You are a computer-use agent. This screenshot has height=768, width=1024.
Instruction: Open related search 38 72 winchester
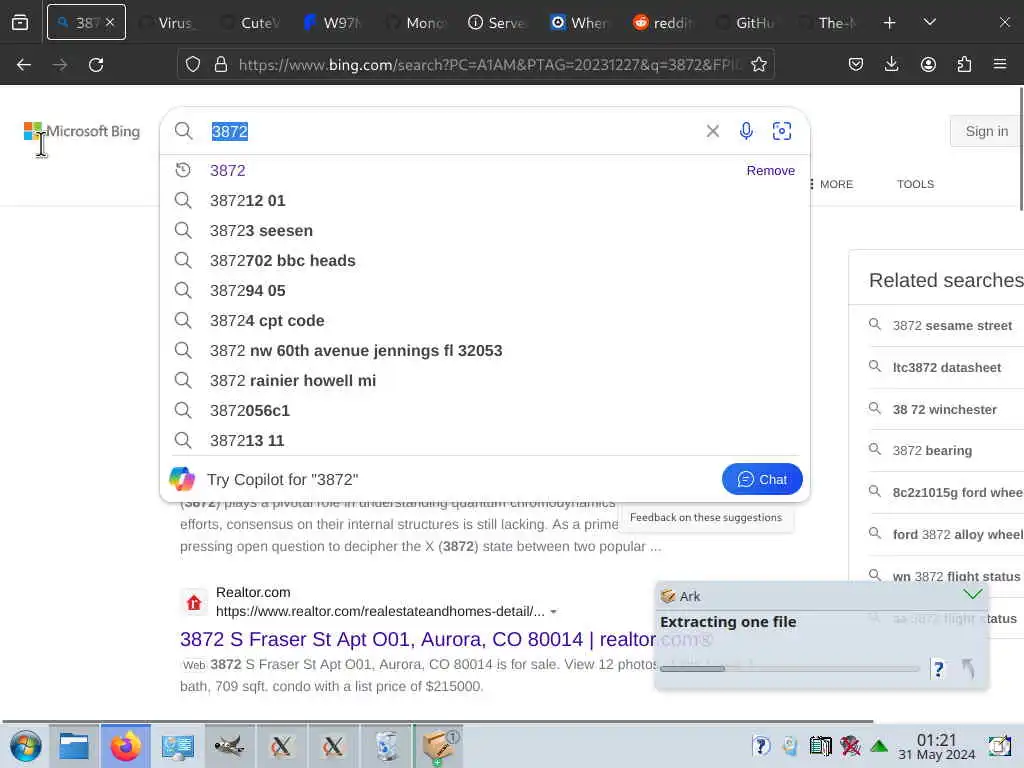[944, 409]
